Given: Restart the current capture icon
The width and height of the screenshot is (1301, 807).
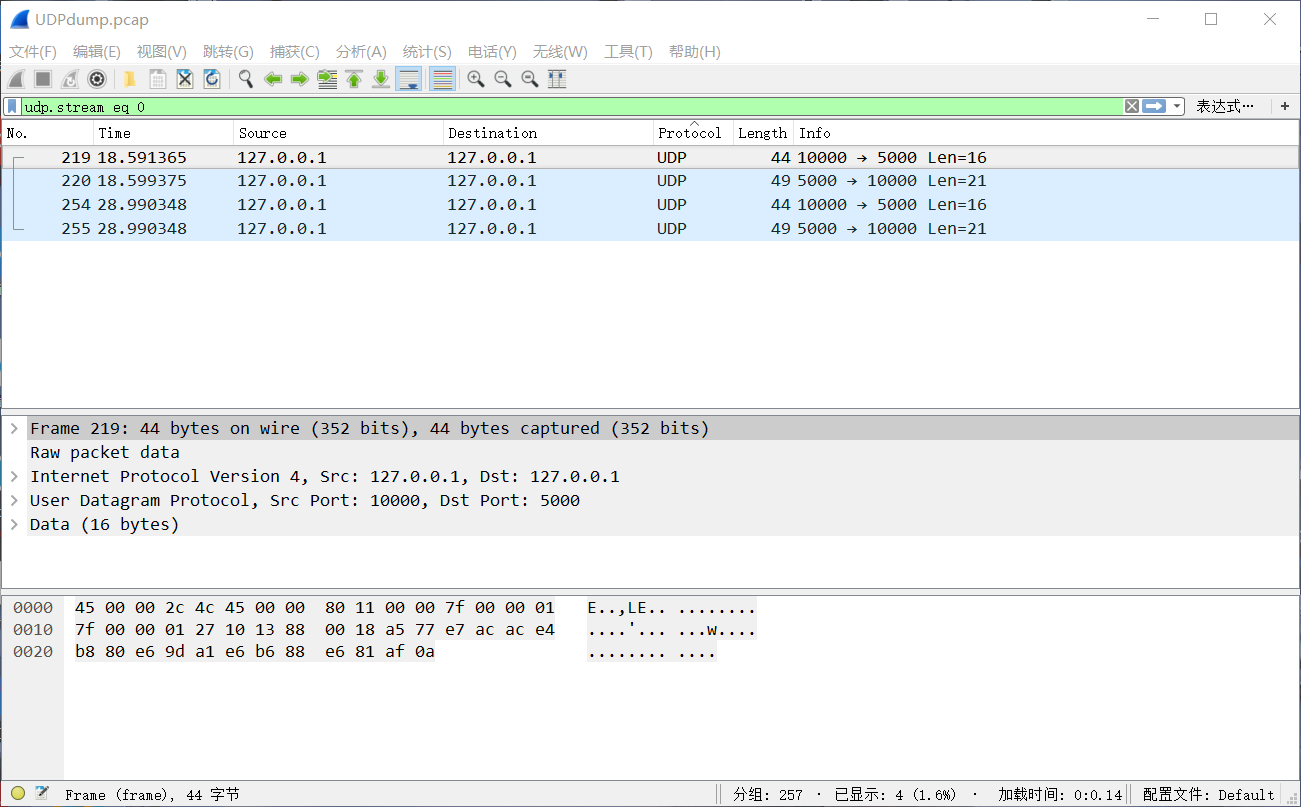Looking at the screenshot, I should coord(70,79).
